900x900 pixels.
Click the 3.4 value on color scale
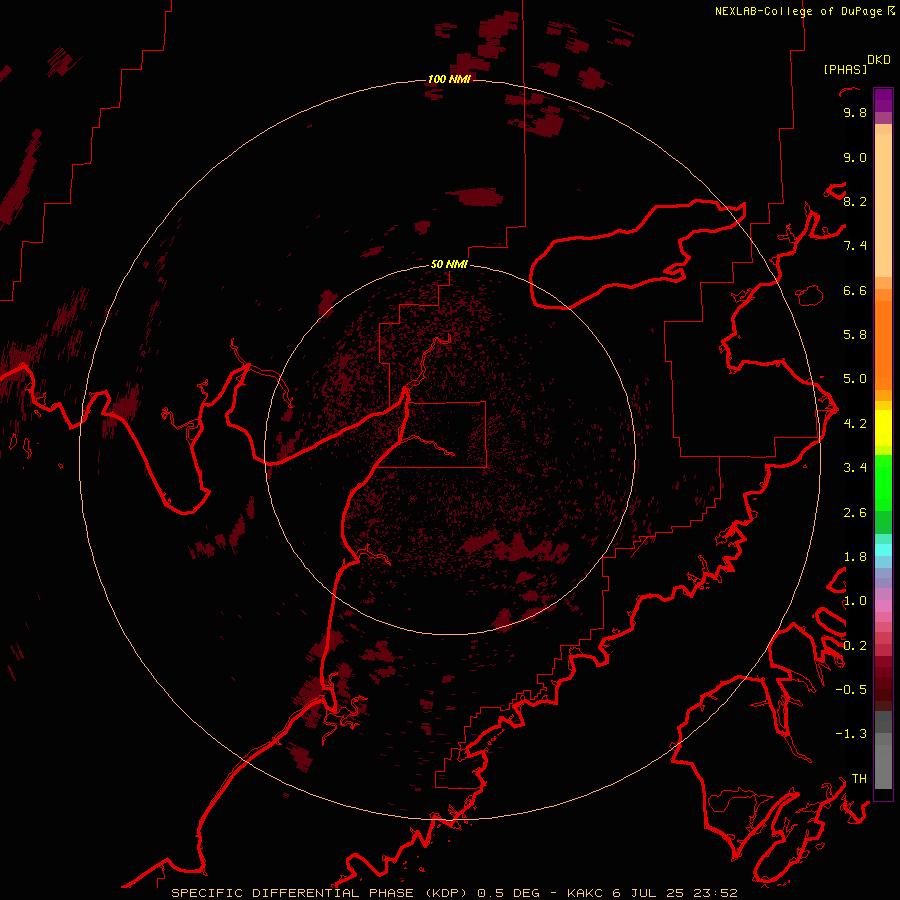tap(855, 468)
